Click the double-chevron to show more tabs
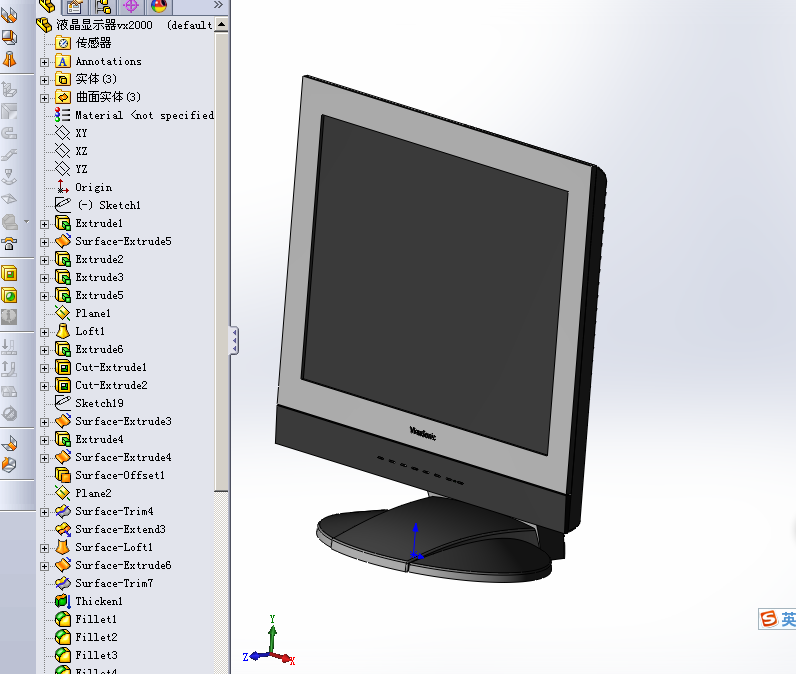The height and width of the screenshot is (674, 796). (x=218, y=5)
